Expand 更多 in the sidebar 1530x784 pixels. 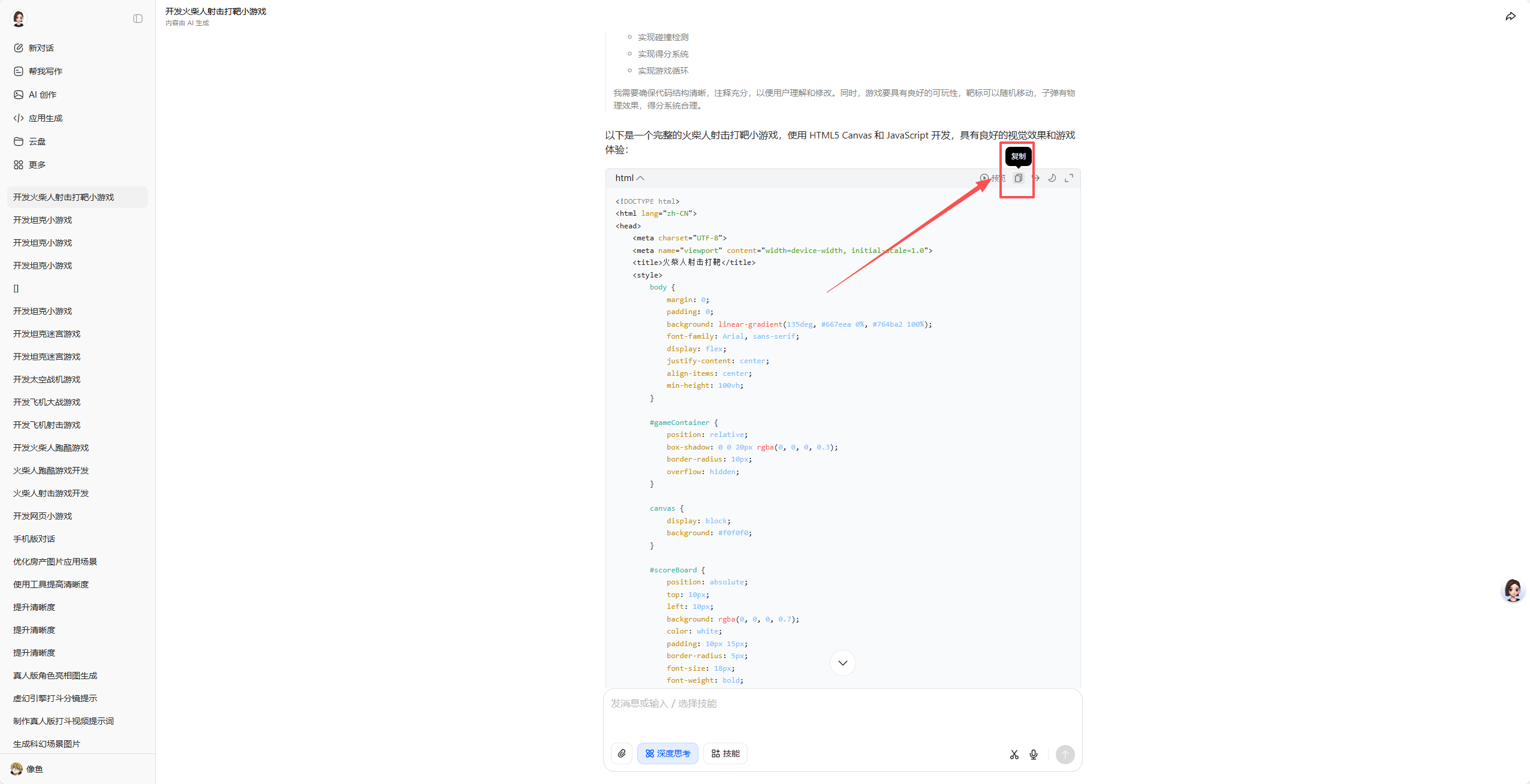click(37, 164)
